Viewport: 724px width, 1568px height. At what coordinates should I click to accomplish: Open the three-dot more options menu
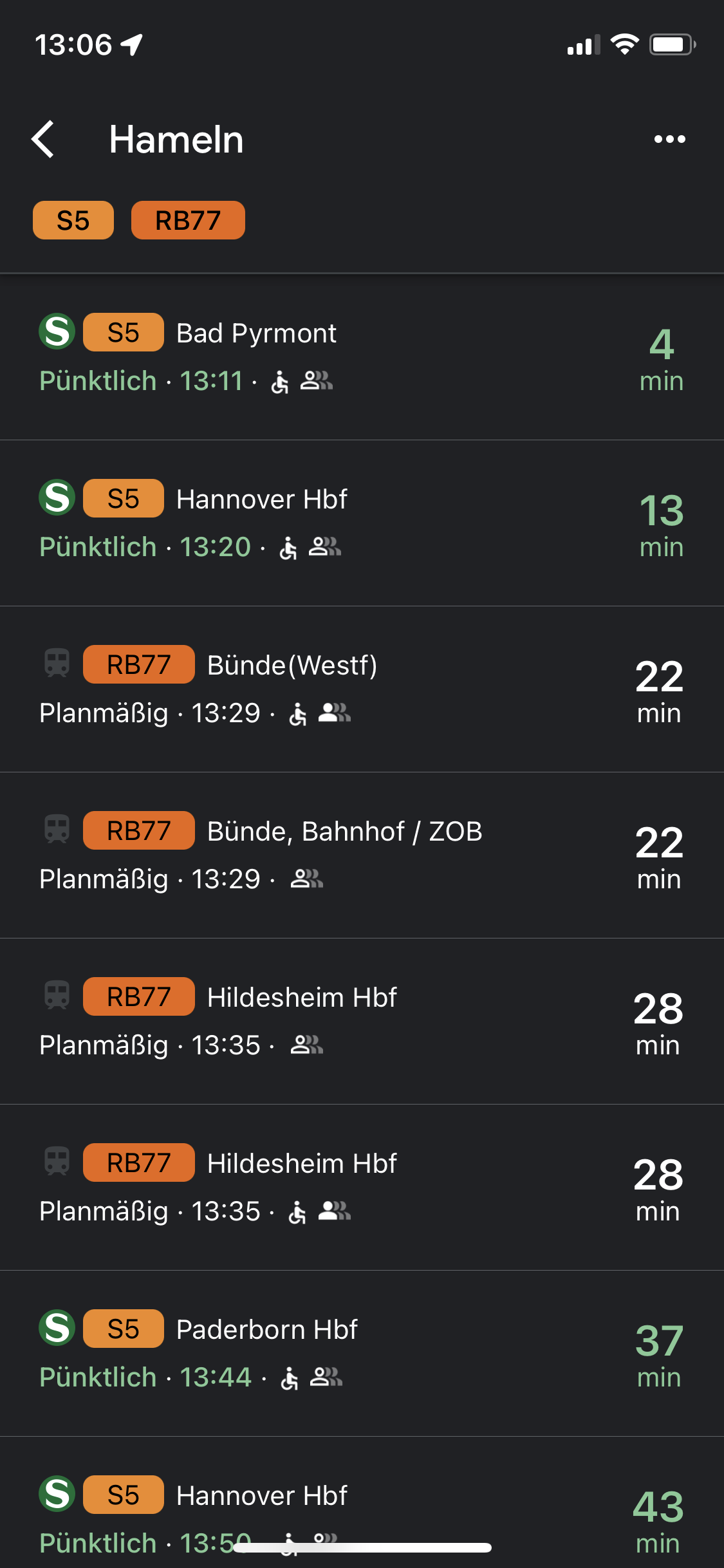click(x=669, y=139)
